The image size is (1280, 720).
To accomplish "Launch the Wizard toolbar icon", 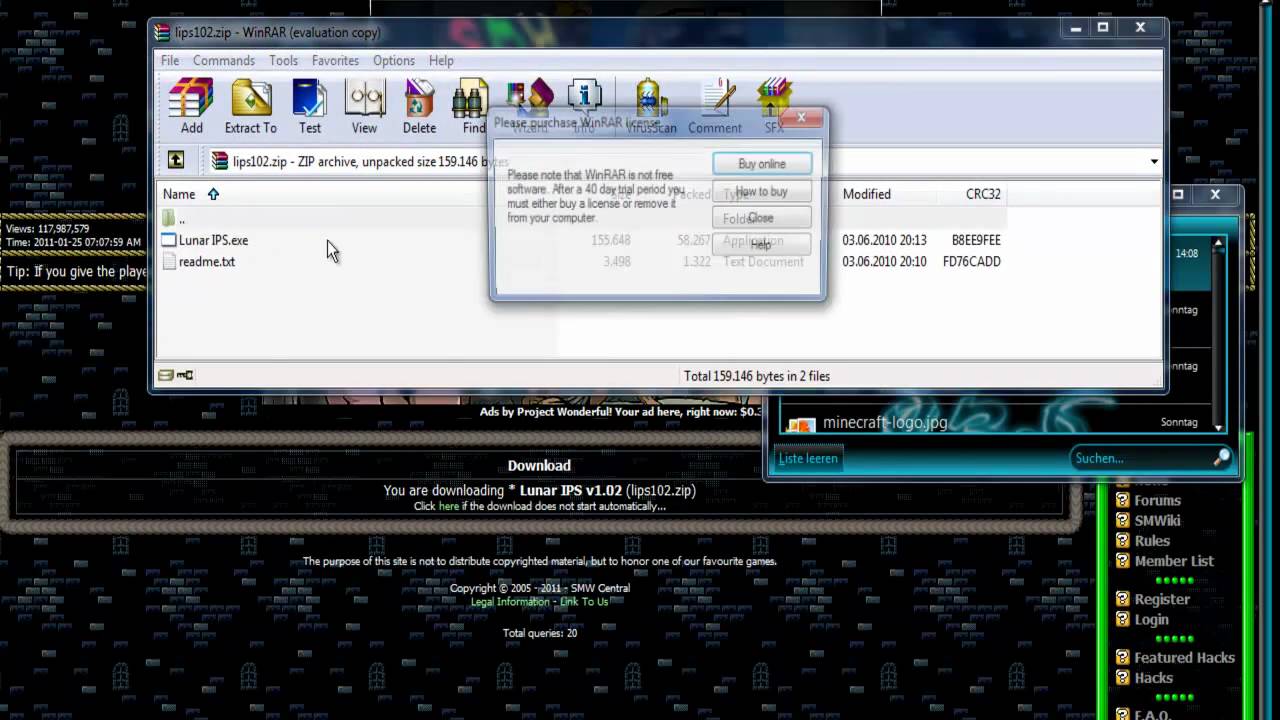I will [530, 107].
